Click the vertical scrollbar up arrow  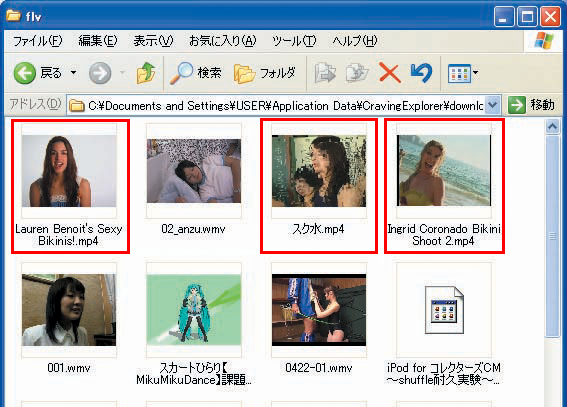tap(552, 127)
